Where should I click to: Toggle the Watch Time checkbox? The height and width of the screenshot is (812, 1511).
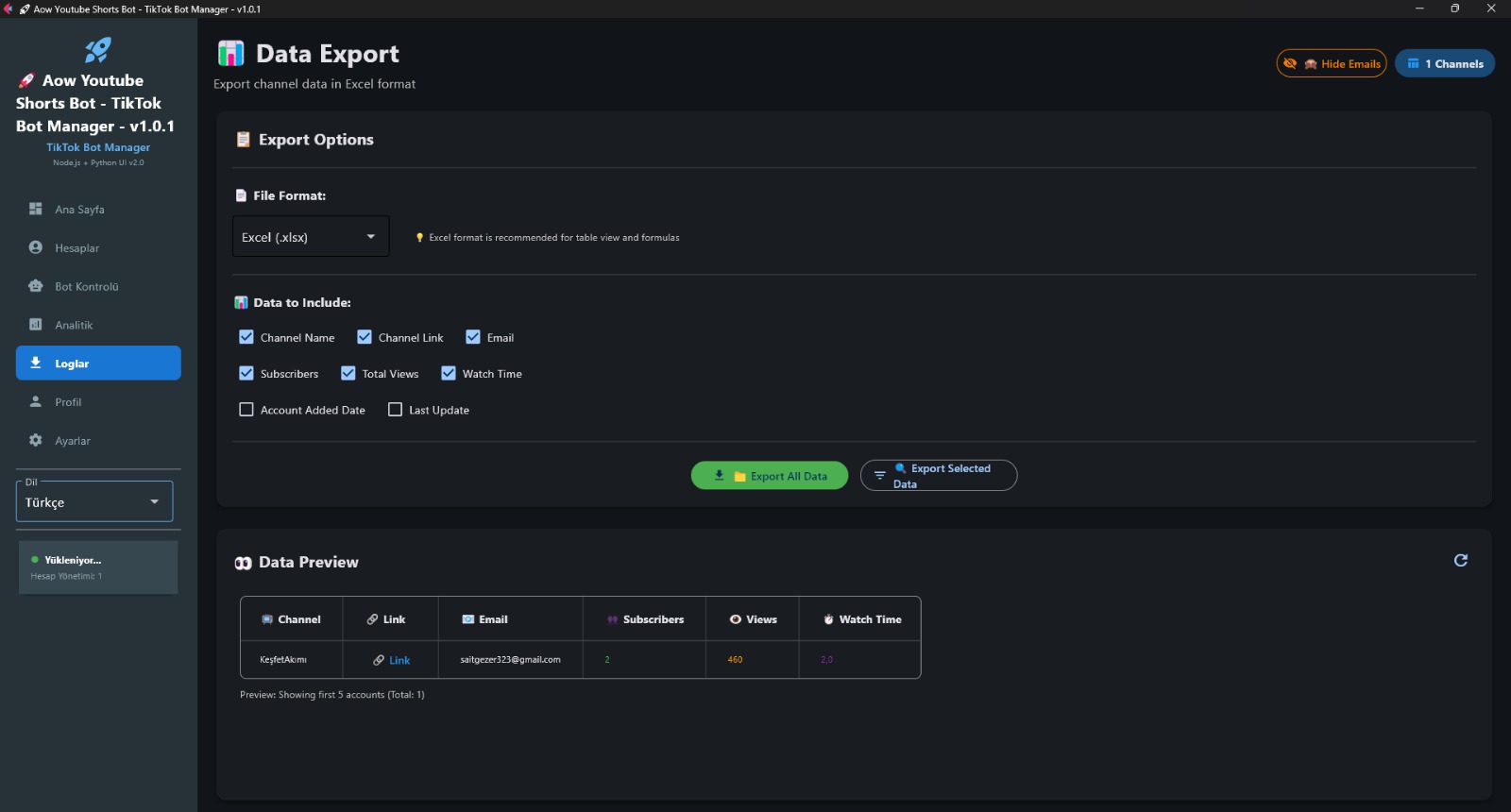click(x=449, y=374)
